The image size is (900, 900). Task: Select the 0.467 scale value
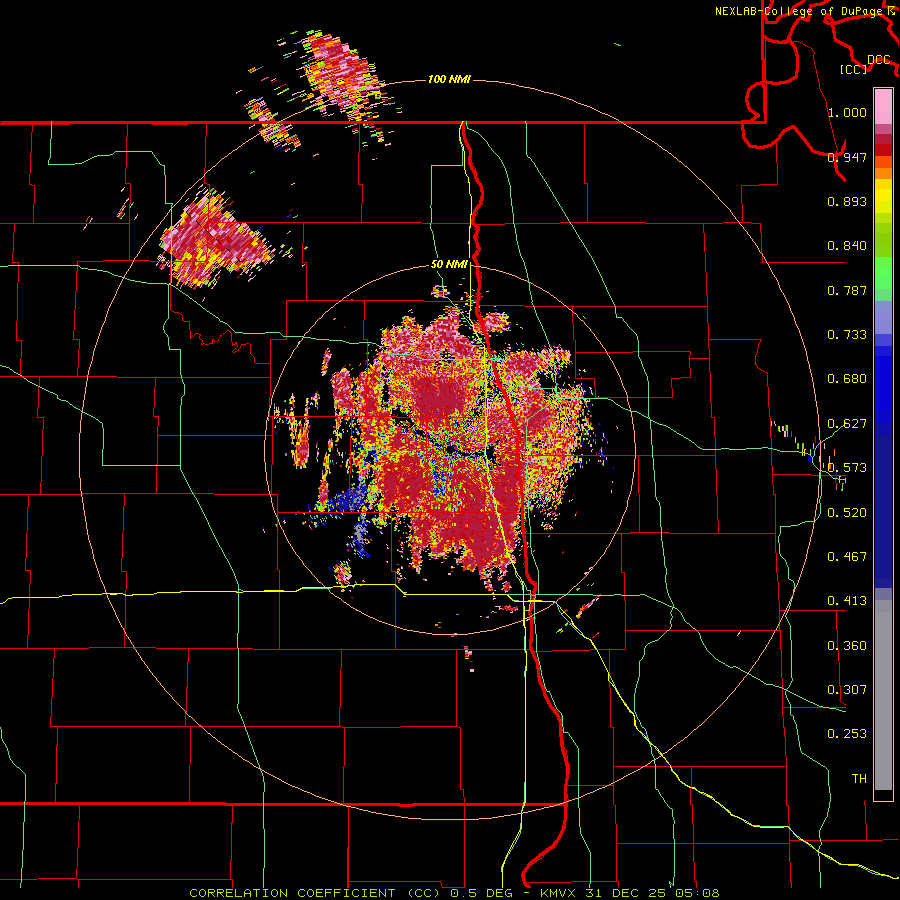(847, 557)
